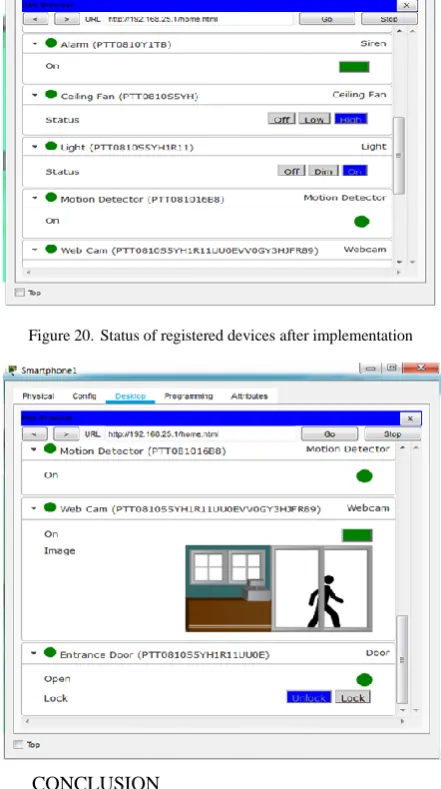The image size is (441, 789).
Task: Click the Web Cam On green rectangle
Action: (x=357, y=535)
